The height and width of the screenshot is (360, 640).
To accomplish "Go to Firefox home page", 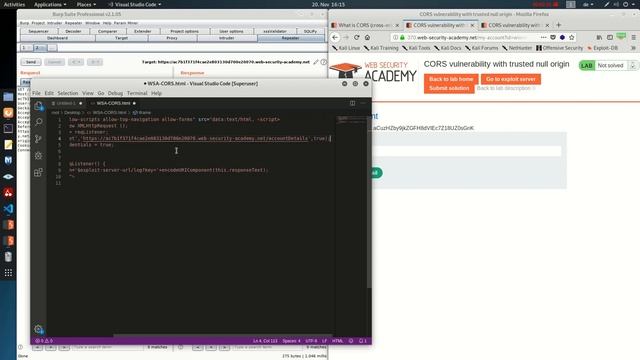I will tap(367, 37).
